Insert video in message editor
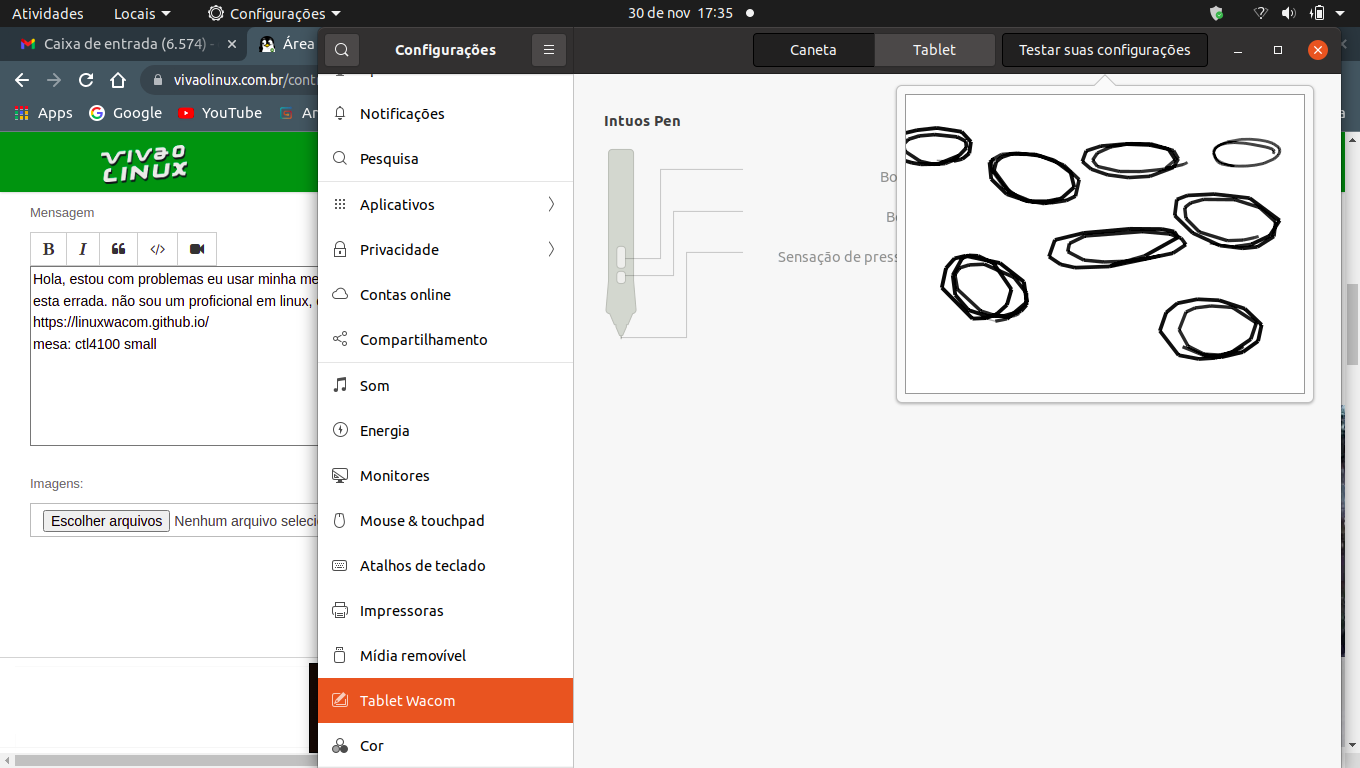1360x768 pixels. point(197,249)
